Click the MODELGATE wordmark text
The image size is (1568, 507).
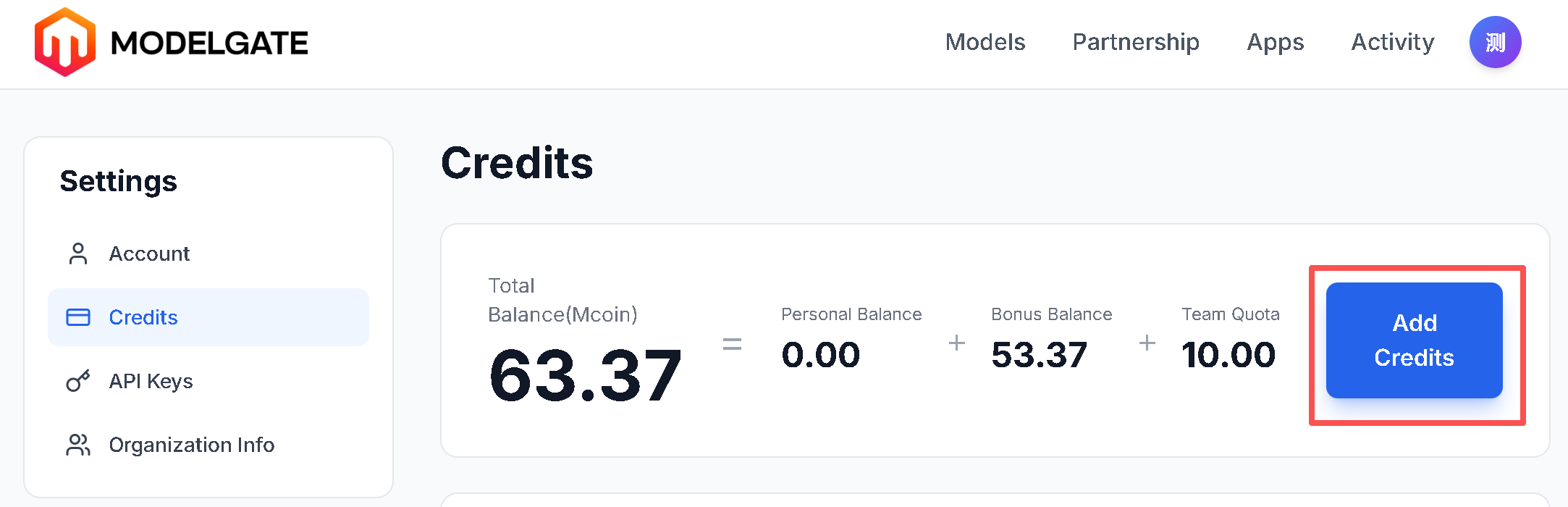tap(209, 43)
